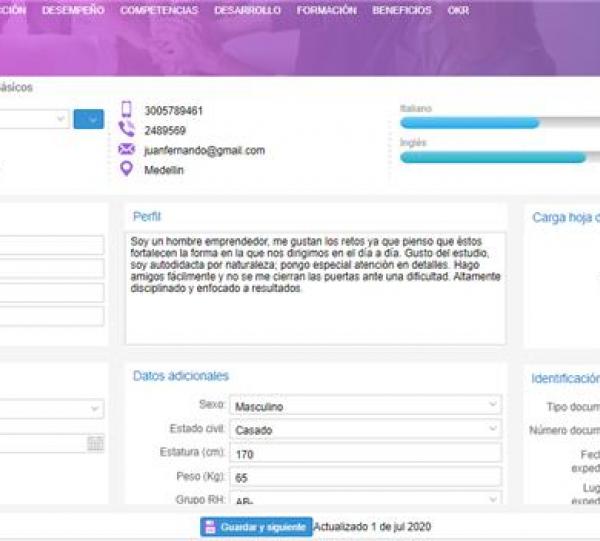Click the Guardar y siguiente button
The width and height of the screenshot is (600, 541).
coord(256,527)
